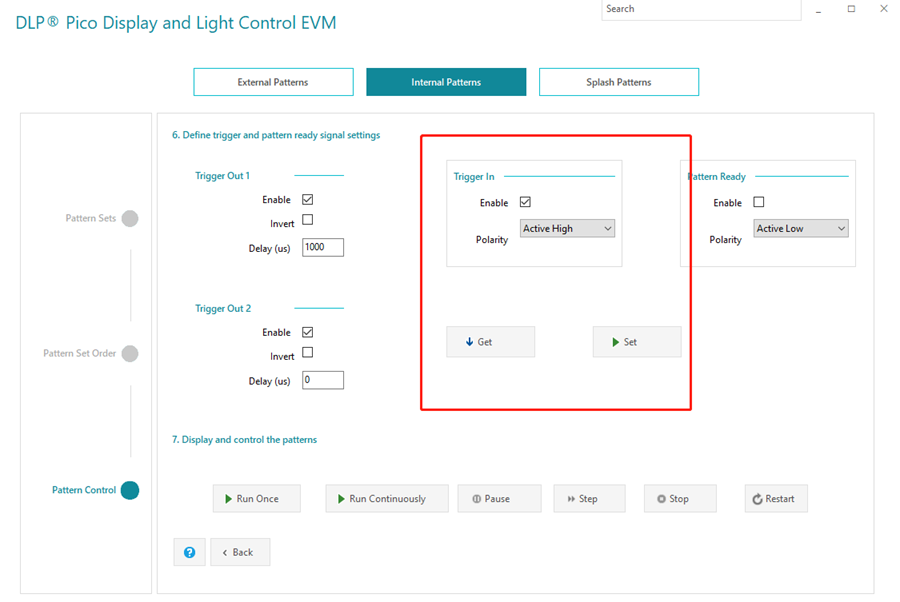Open the Splash Patterns tab

coord(619,82)
